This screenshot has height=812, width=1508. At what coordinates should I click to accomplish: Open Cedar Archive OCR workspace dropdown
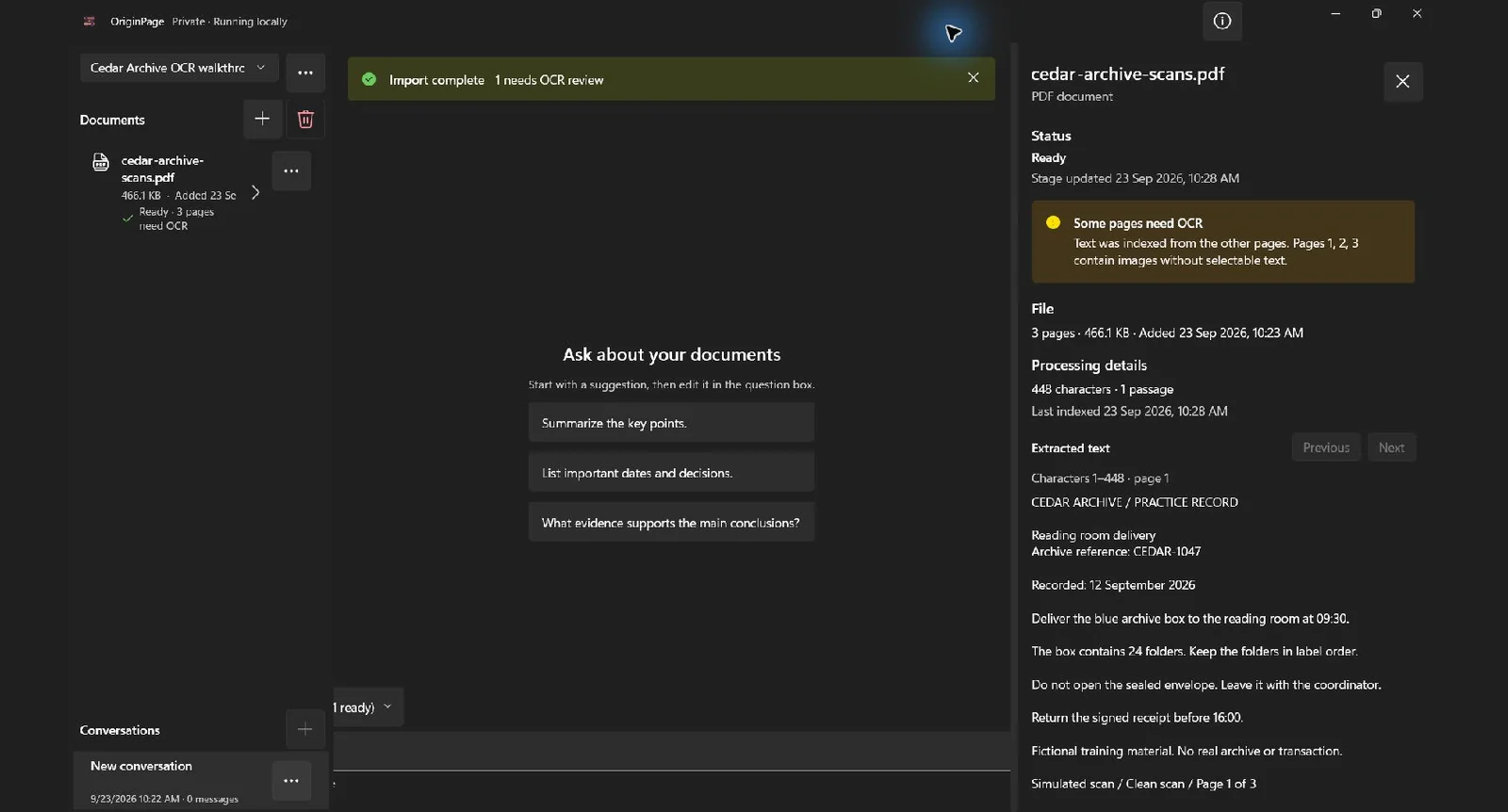click(x=179, y=68)
